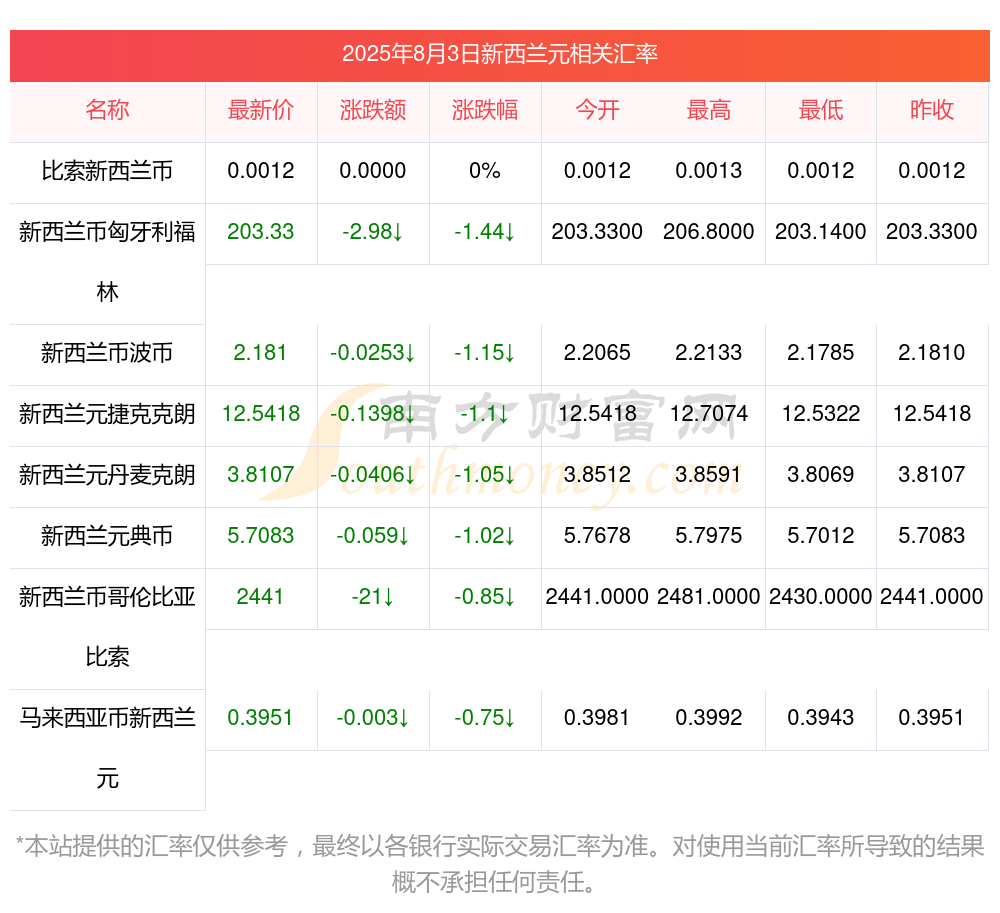Click the green latest price 5.7083
1000x913 pixels.
261,536
